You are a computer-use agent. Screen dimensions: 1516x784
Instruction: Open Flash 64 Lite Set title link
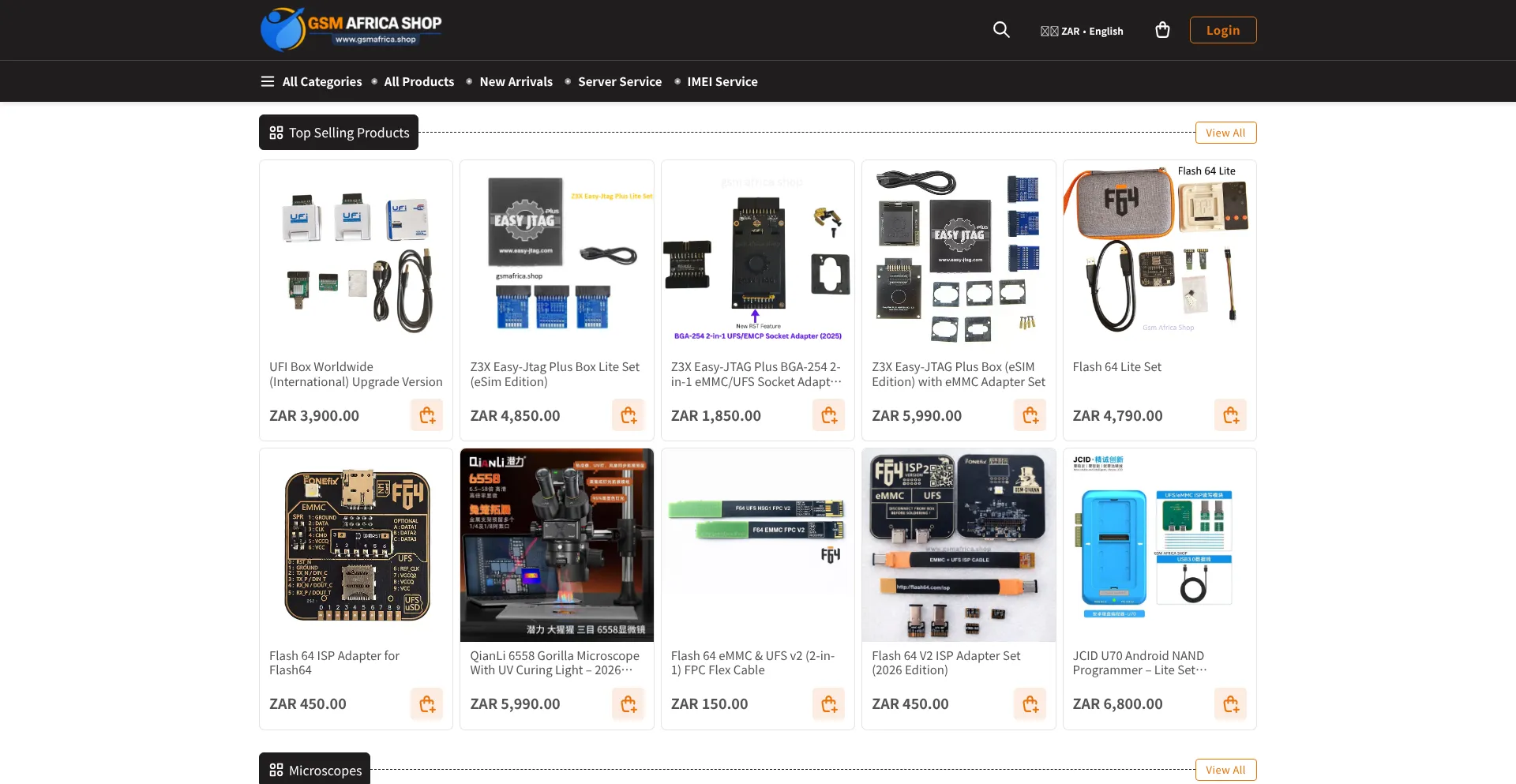coord(1116,367)
